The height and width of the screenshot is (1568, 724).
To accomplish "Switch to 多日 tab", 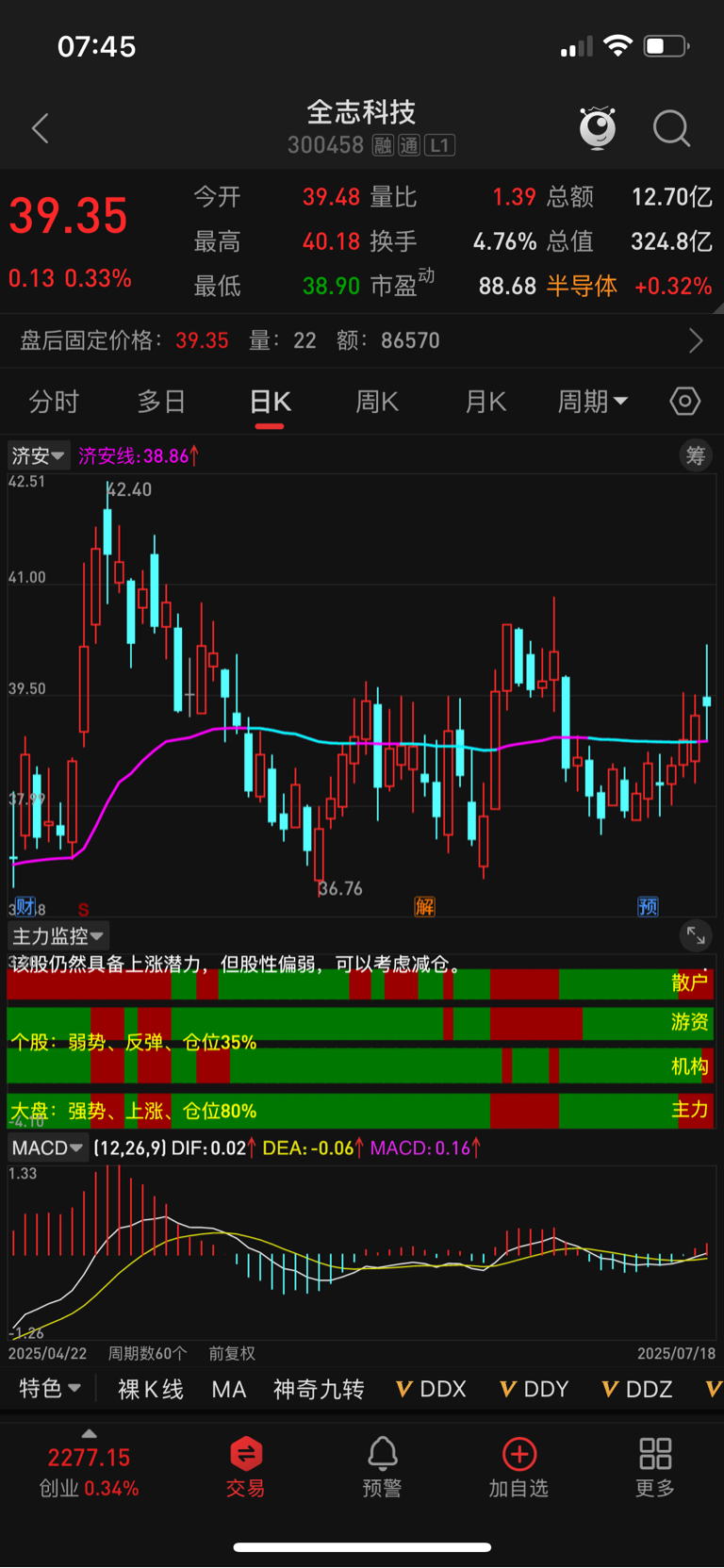I will tap(161, 402).
